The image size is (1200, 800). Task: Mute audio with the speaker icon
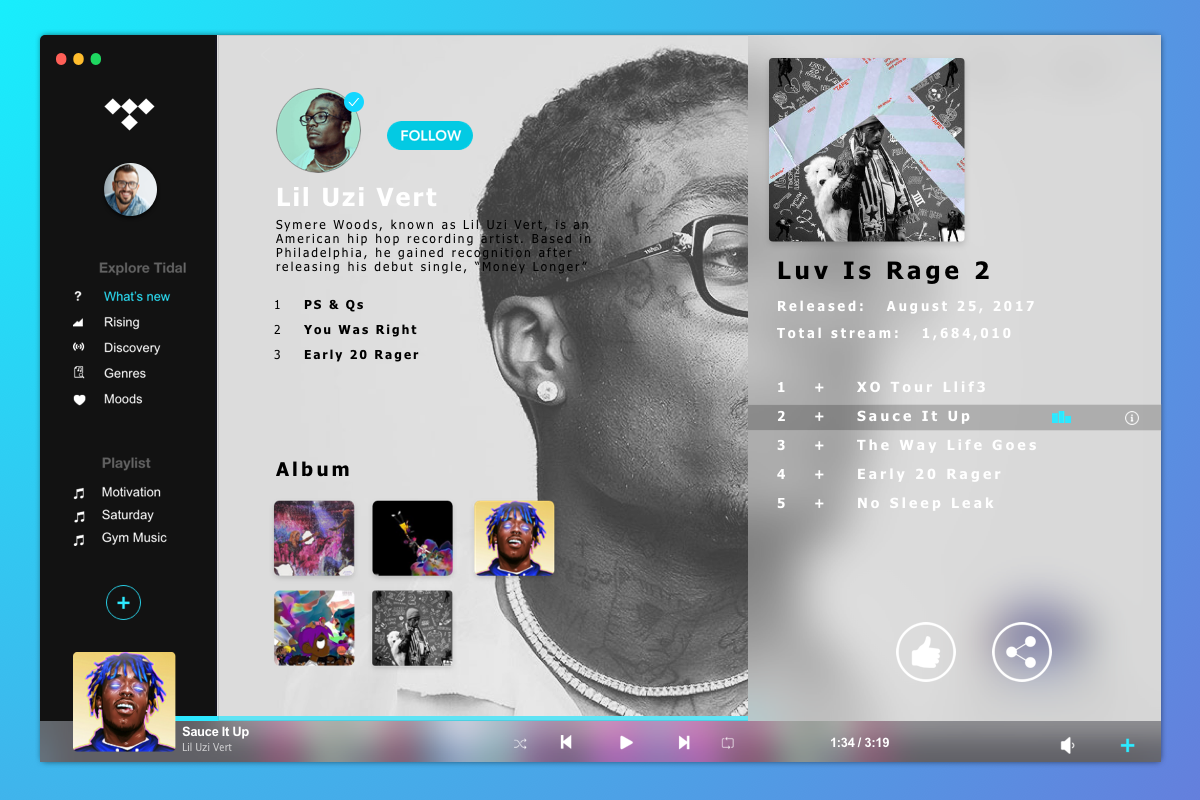coord(1067,745)
